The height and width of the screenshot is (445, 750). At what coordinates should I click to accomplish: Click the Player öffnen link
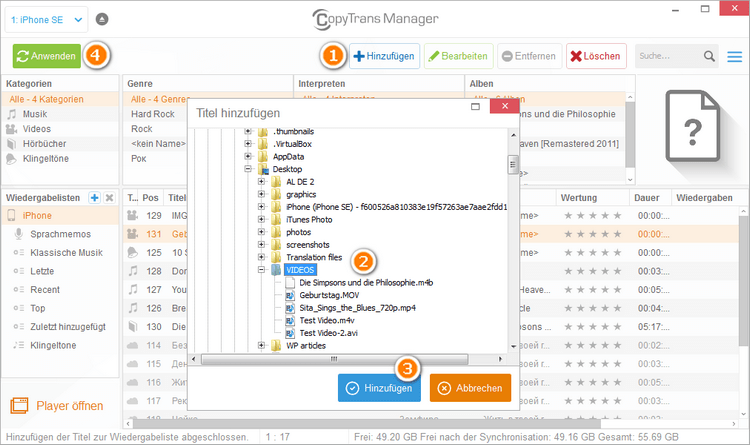tap(57, 406)
